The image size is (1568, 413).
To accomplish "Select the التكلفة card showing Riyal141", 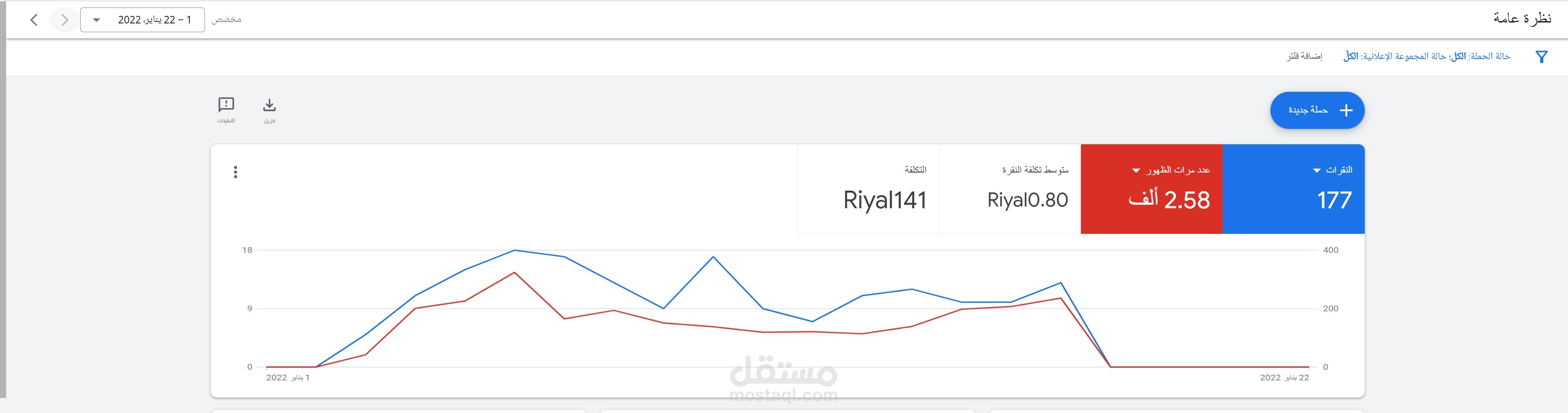I will click(868, 189).
